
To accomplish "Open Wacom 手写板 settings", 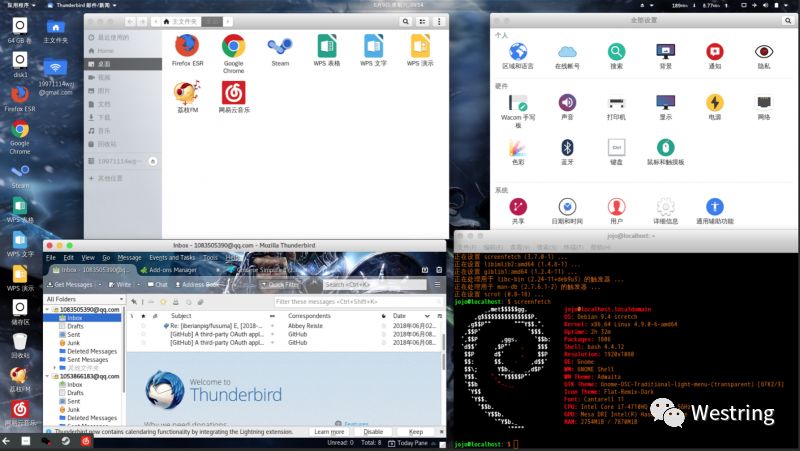I will pyautogui.click(x=518, y=110).
